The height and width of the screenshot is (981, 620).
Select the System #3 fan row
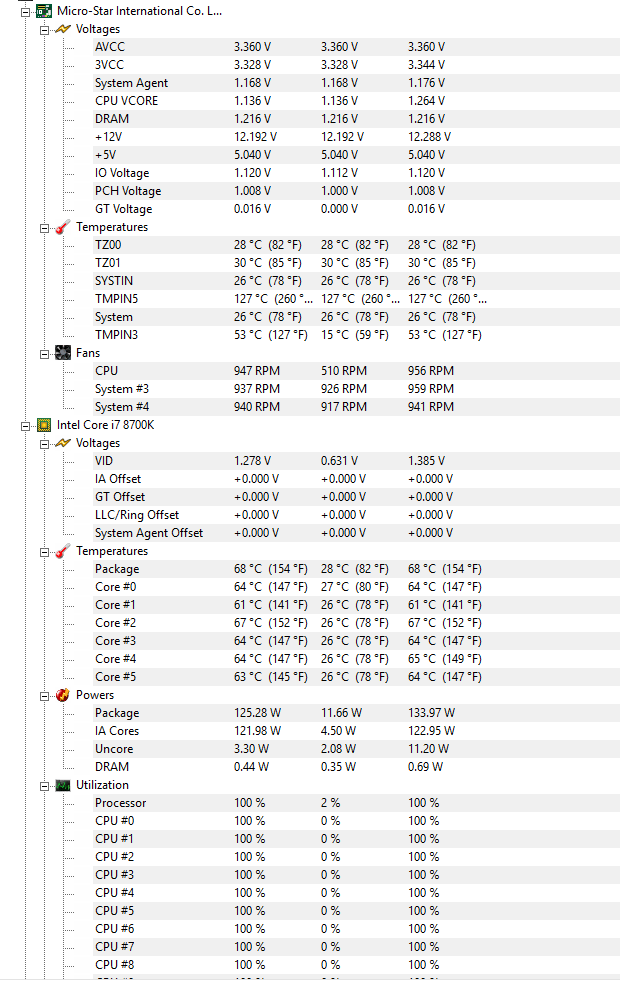click(x=357, y=389)
